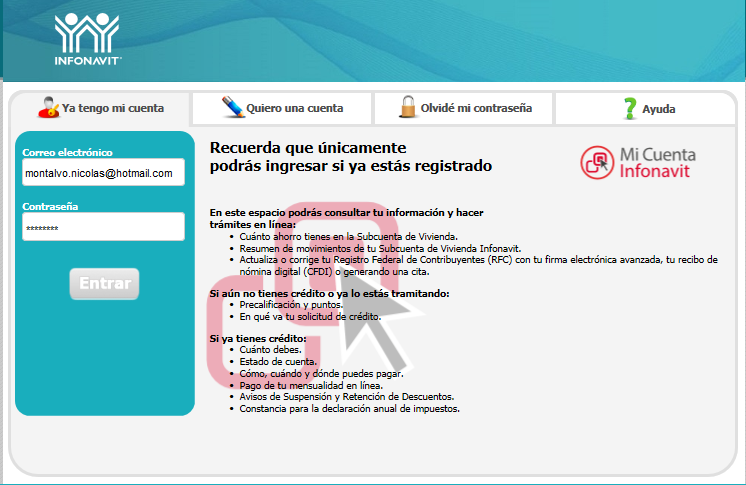The height and width of the screenshot is (485, 746).
Task: Select the Ayuda tab
Action: pyautogui.click(x=658, y=109)
